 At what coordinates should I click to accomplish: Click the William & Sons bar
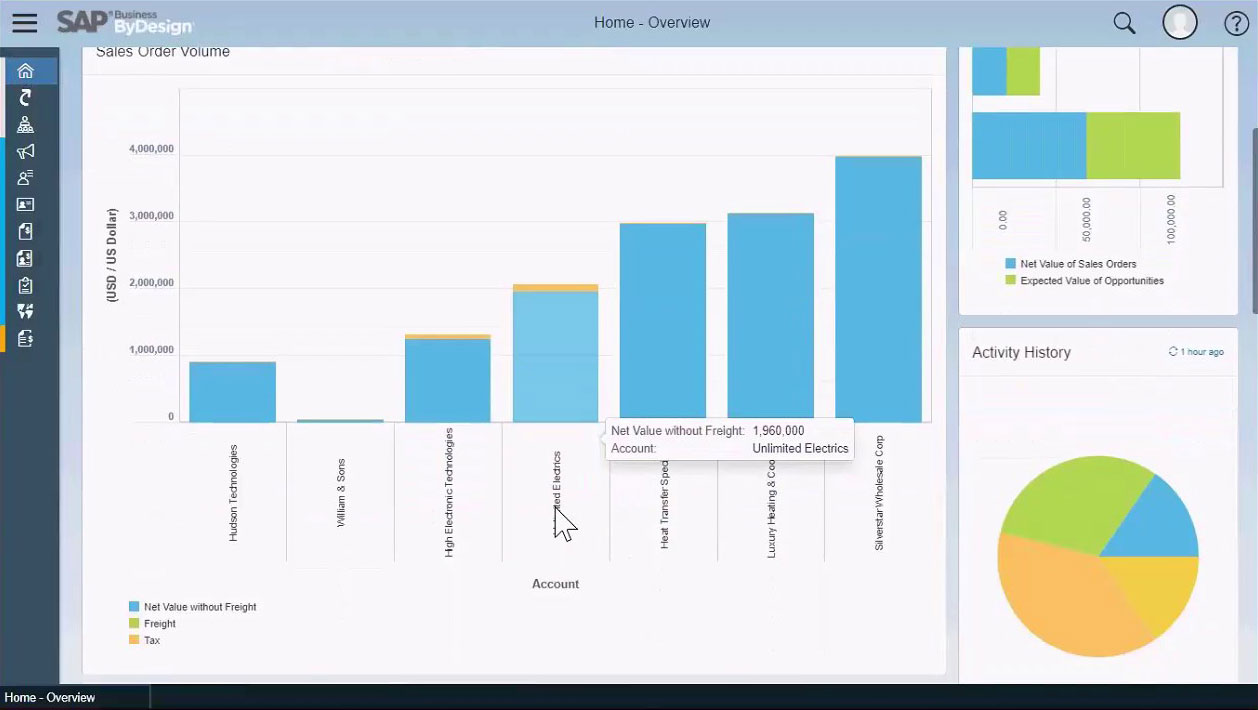point(340,421)
